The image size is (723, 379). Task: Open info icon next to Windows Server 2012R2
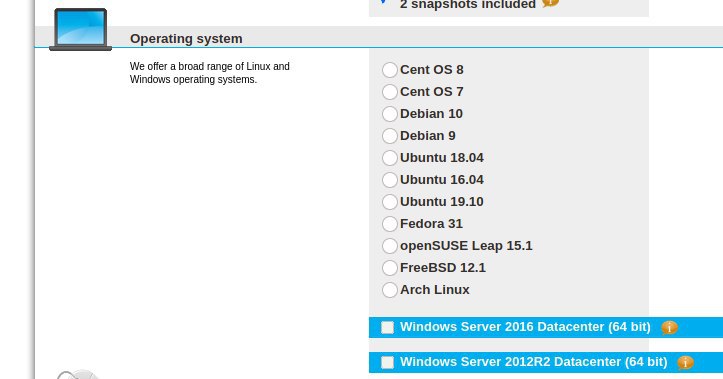tap(685, 362)
